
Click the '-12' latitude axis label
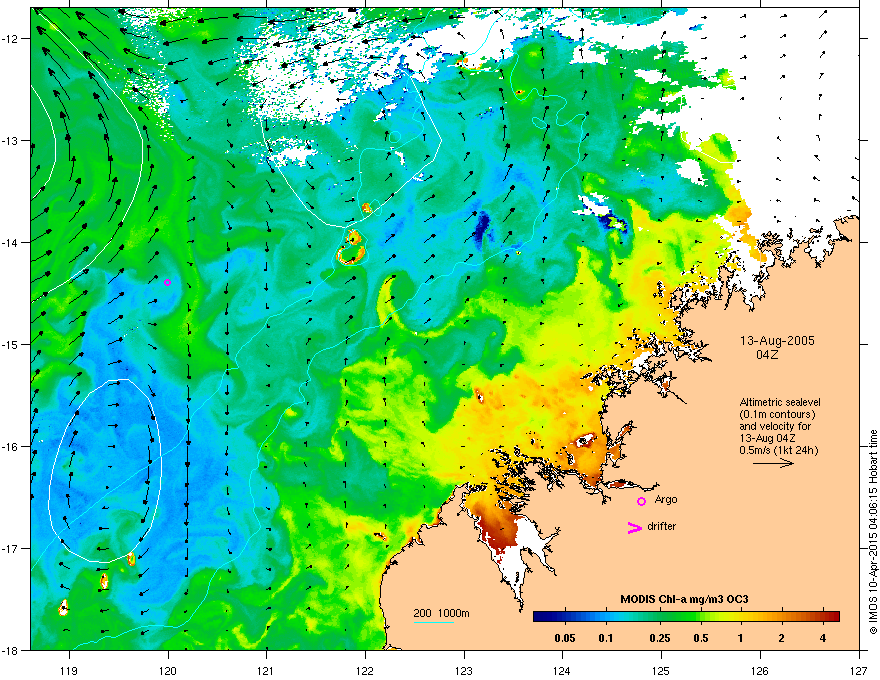click(x=10, y=39)
